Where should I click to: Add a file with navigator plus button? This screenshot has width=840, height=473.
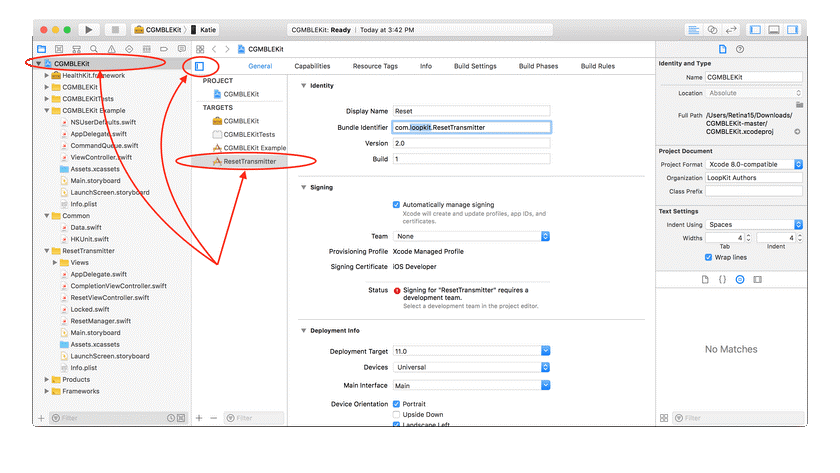click(x=41, y=418)
